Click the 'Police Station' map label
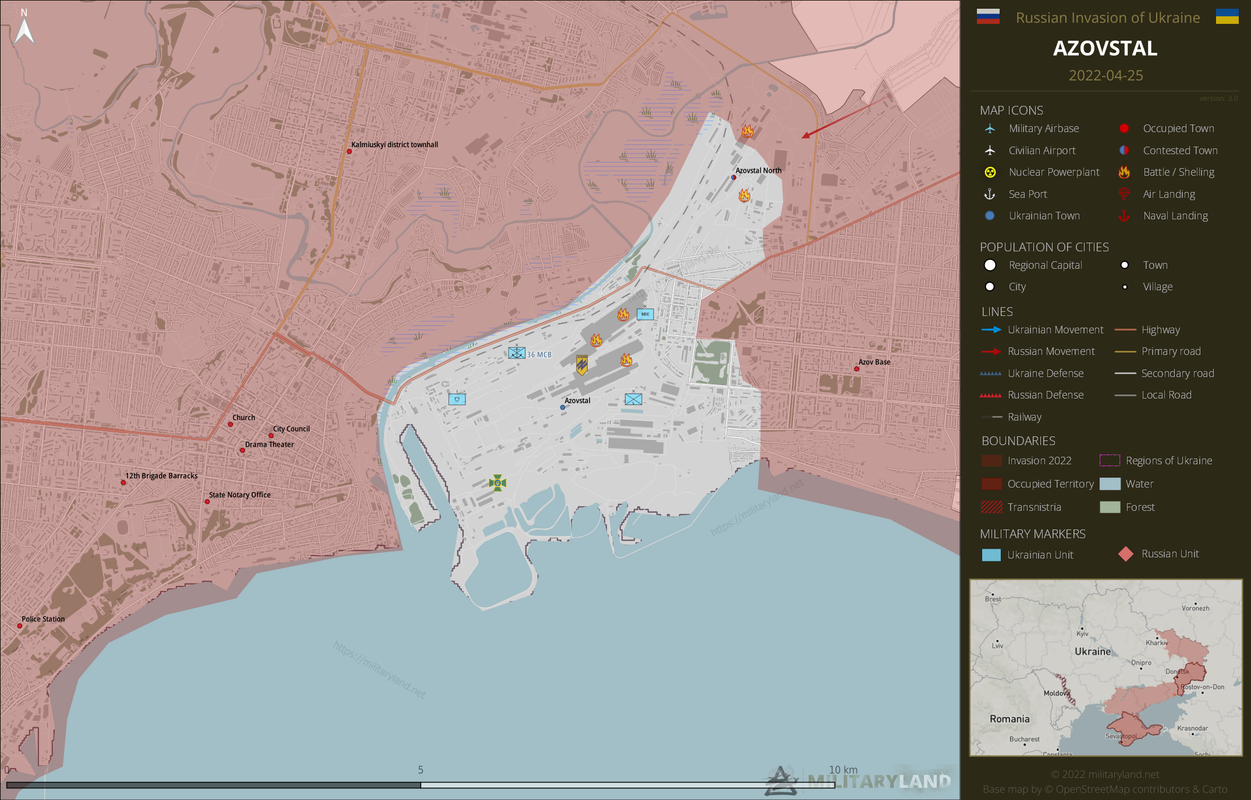1251x800 pixels. [x=43, y=619]
